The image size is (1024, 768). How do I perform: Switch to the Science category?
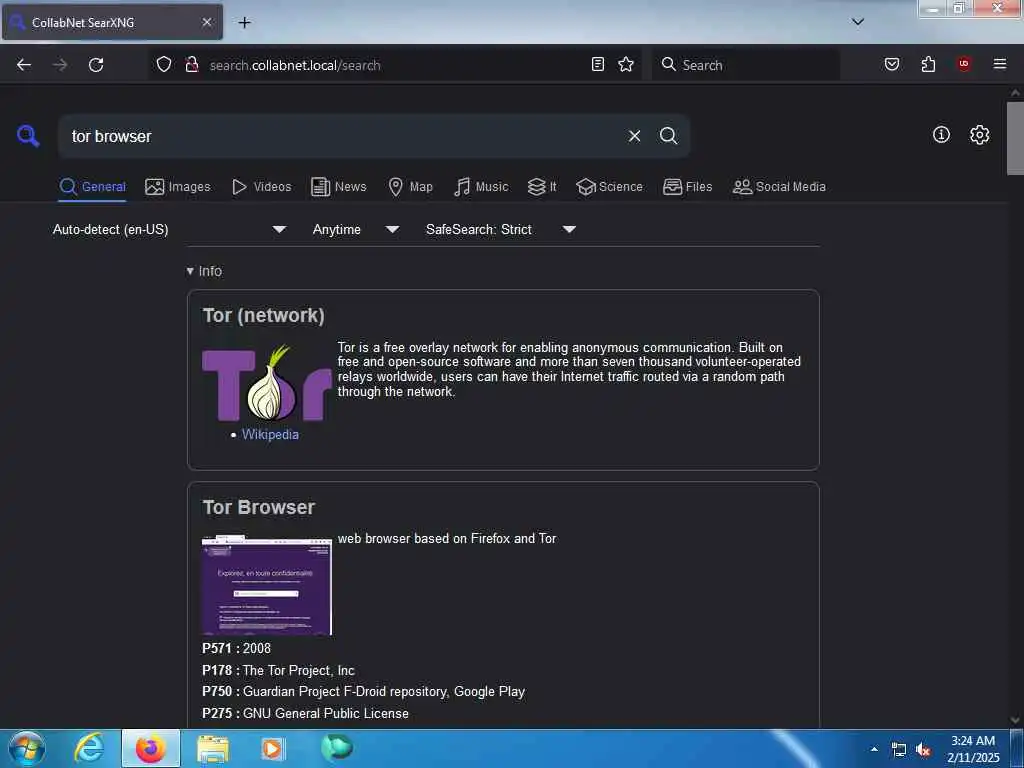[x=609, y=187]
